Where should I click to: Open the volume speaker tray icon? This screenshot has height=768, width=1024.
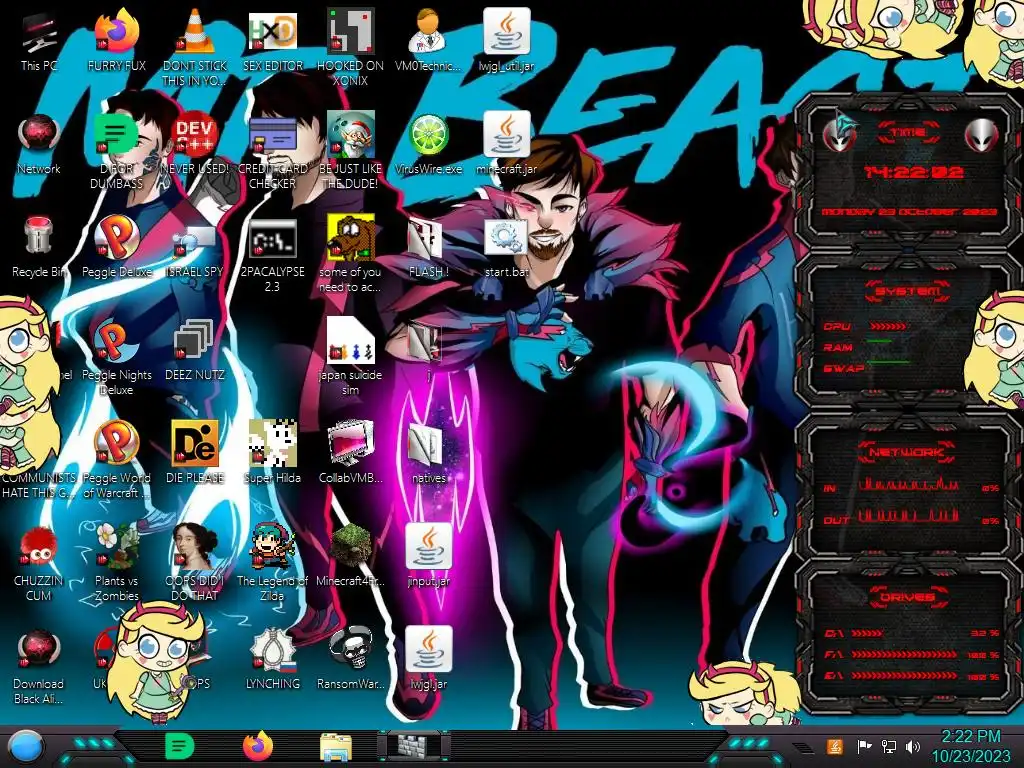(913, 746)
